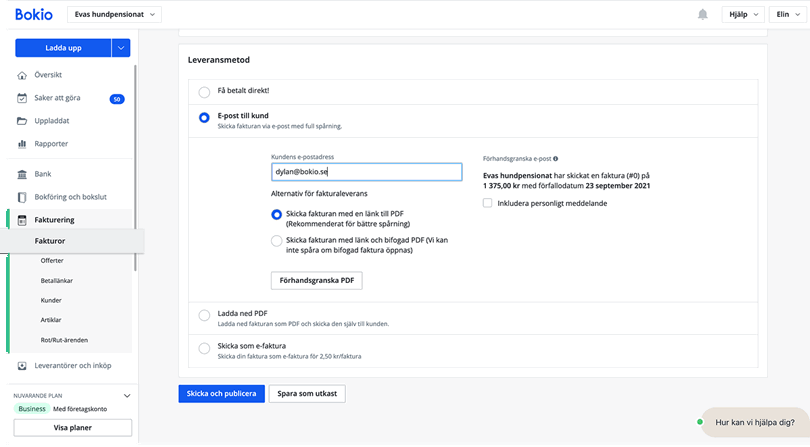Image resolution: width=810 pixels, height=447 pixels.
Task: Click the Uppladdat folder icon
Action: pyautogui.click(x=22, y=121)
